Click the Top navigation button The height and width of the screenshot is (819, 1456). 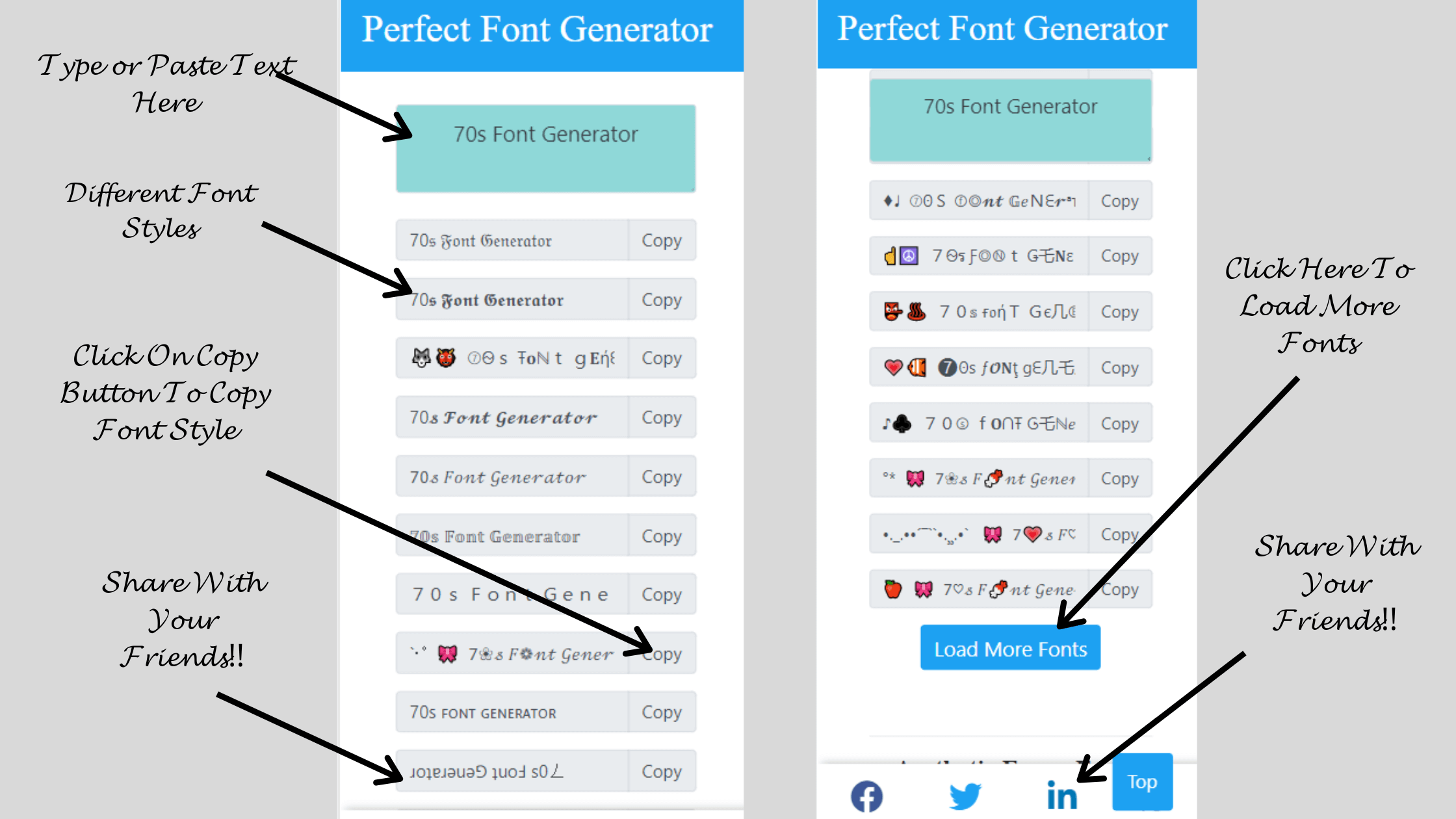[1149, 779]
